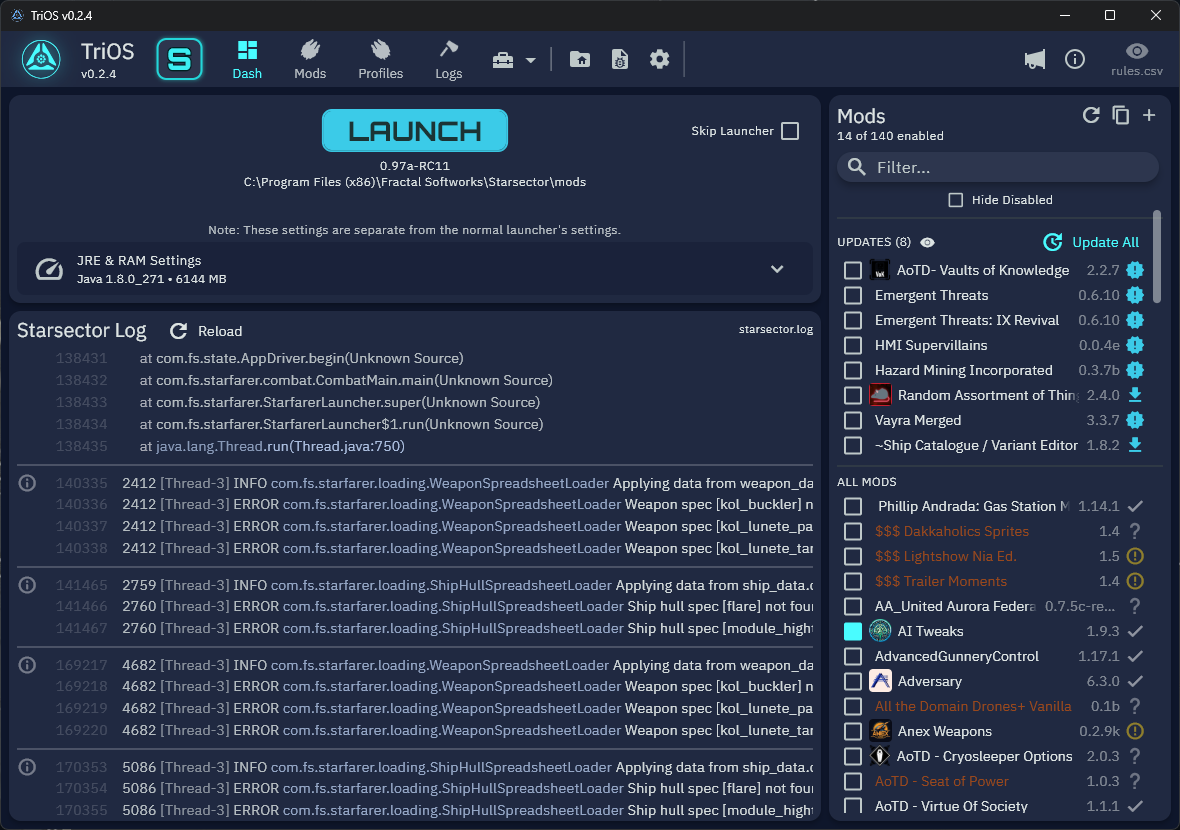Open dropdown arrow next to toolbox
1180x830 pixels.
click(531, 60)
